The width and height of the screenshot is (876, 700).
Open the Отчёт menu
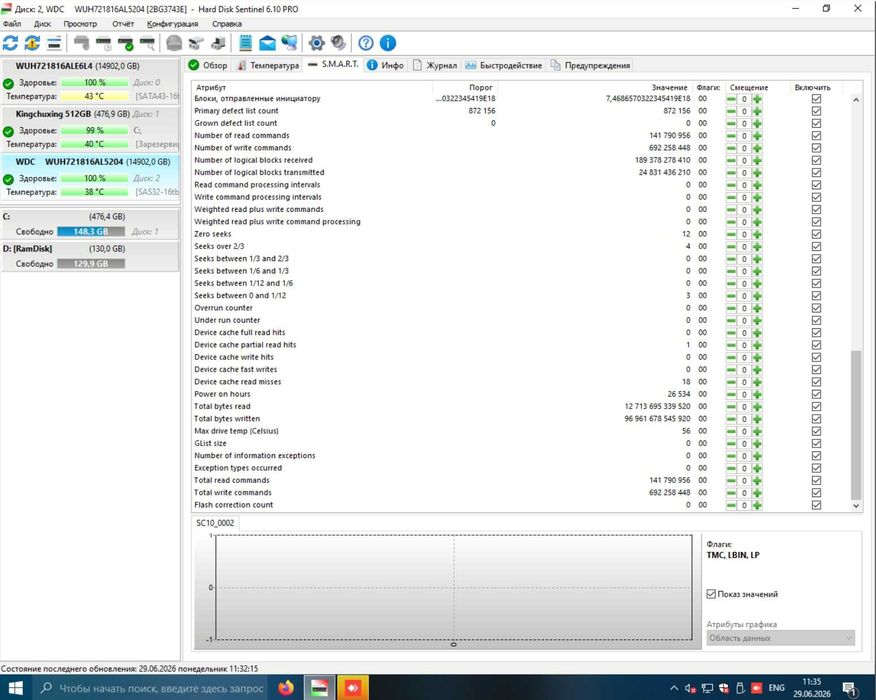[x=123, y=24]
